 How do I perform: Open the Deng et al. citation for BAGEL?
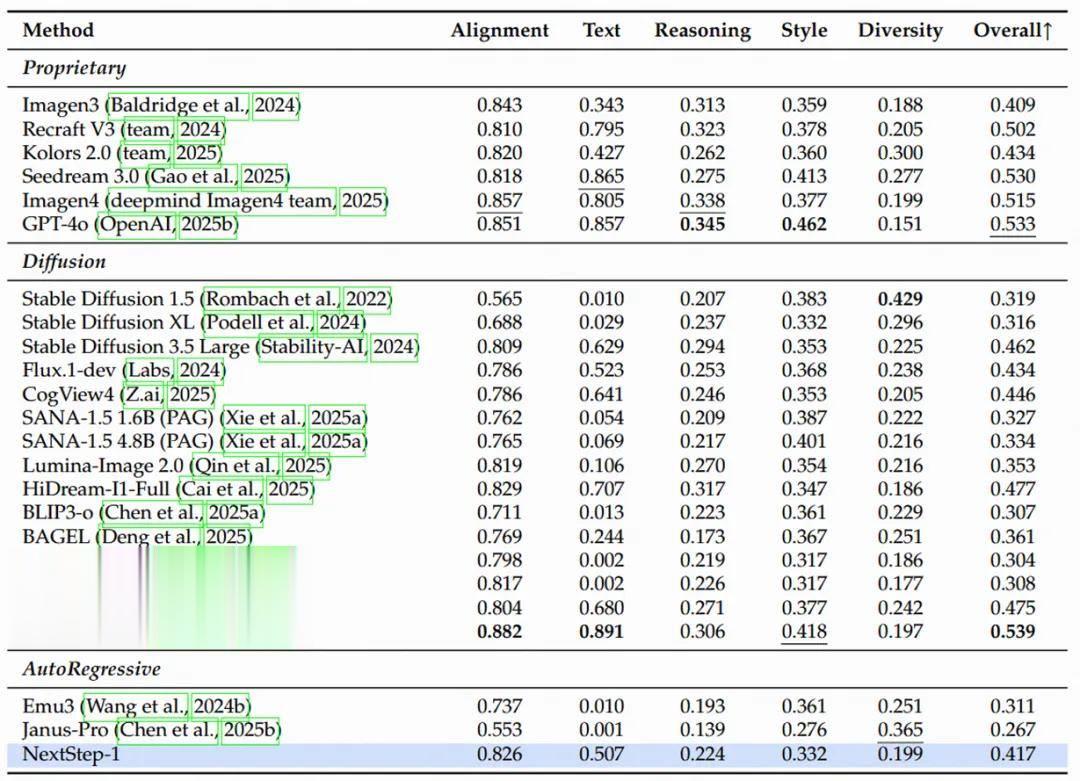pyautogui.click(x=149, y=537)
